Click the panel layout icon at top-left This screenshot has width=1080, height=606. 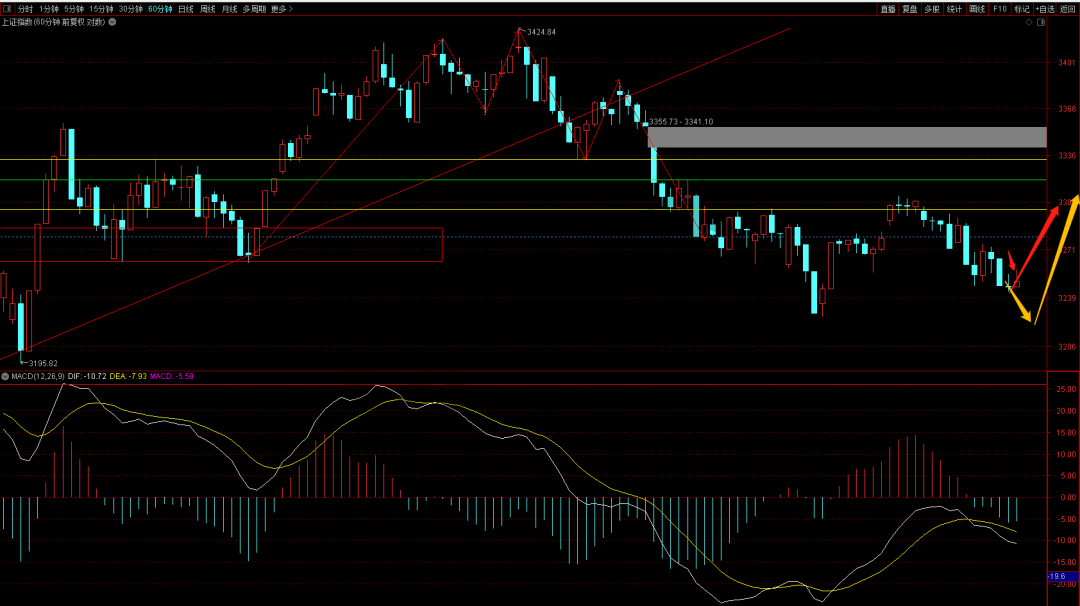(x=7, y=8)
